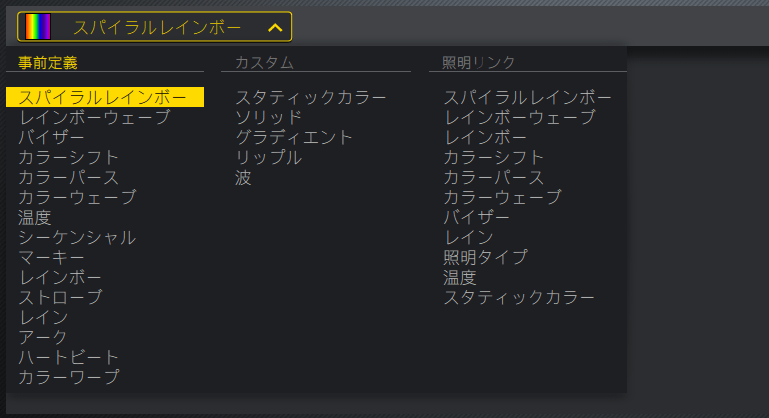Choose カラーシフト in 照明リンク list

click(494, 157)
